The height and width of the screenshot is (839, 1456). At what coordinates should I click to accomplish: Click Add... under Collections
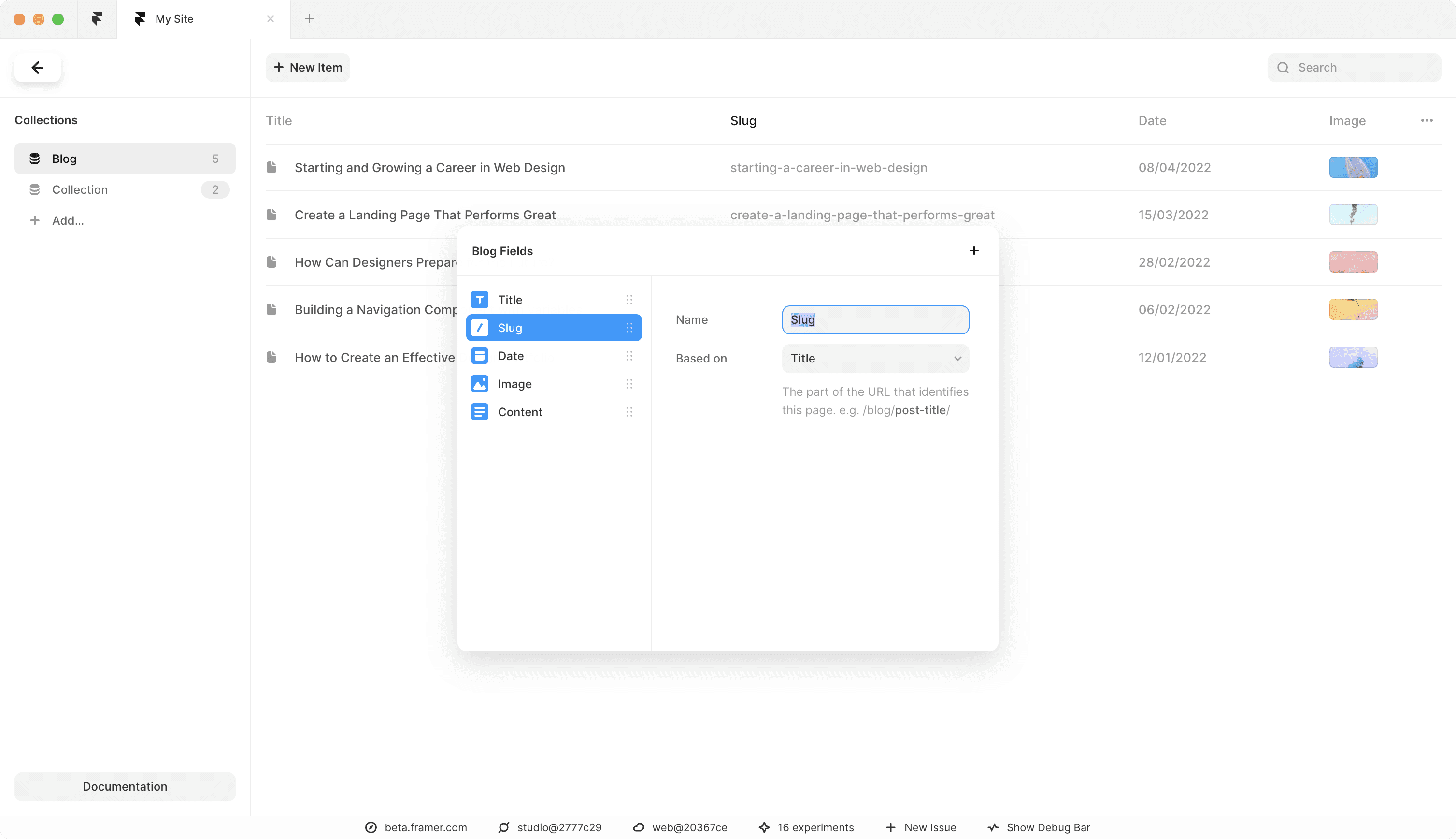(67, 221)
